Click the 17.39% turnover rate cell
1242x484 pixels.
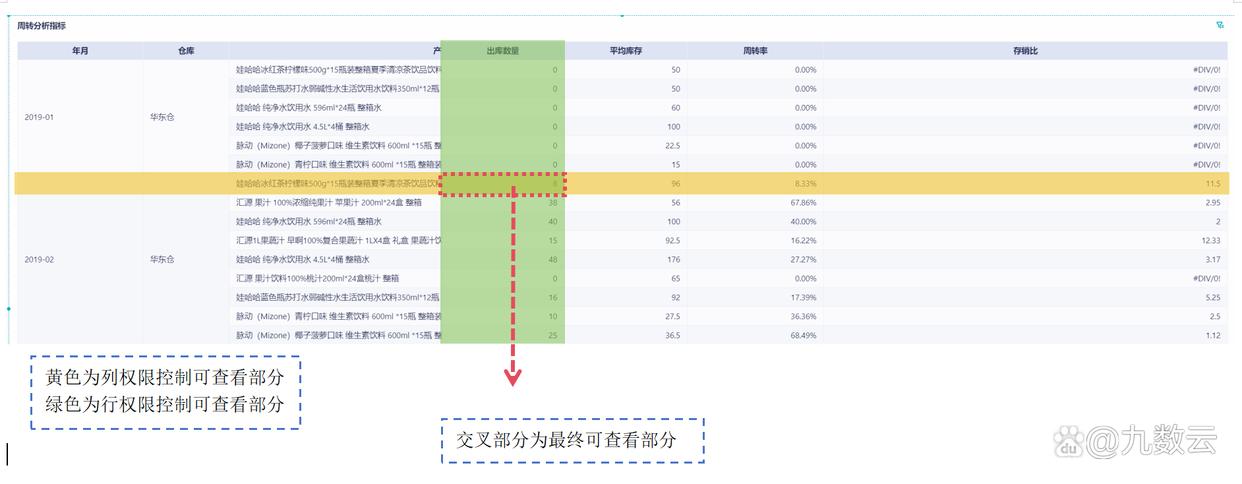click(803, 297)
